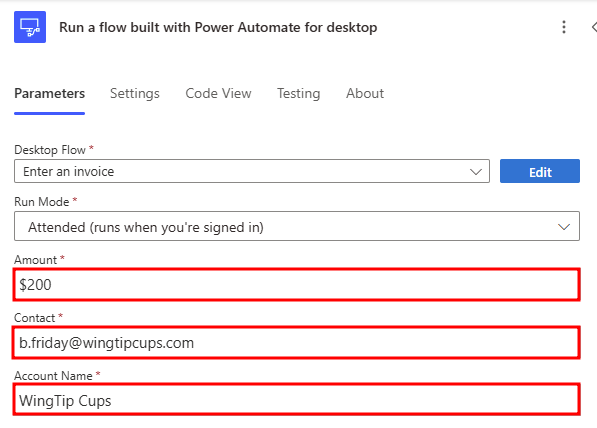Screen dimensions: 597x428
Task: Click the Run Mode field label
Action: (x=42, y=201)
